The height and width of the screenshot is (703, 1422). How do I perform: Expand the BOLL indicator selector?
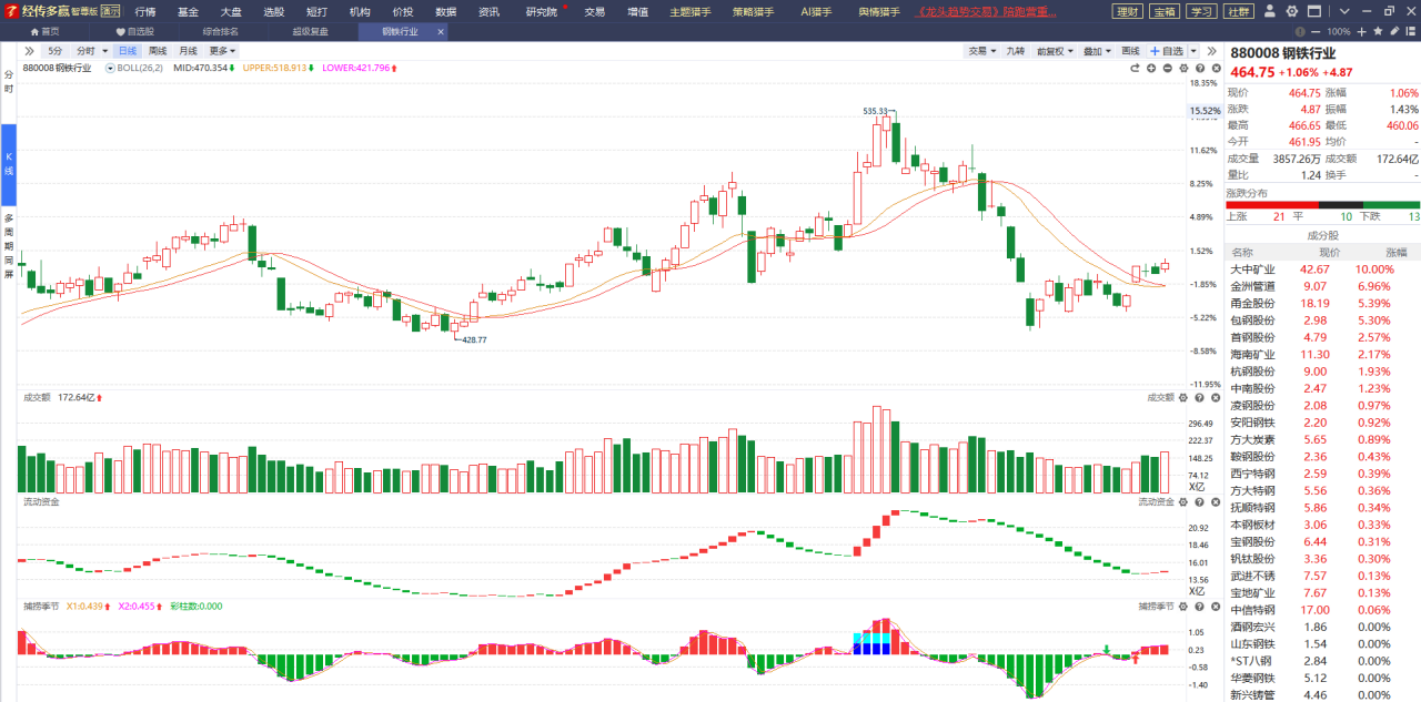pyautogui.click(x=110, y=68)
